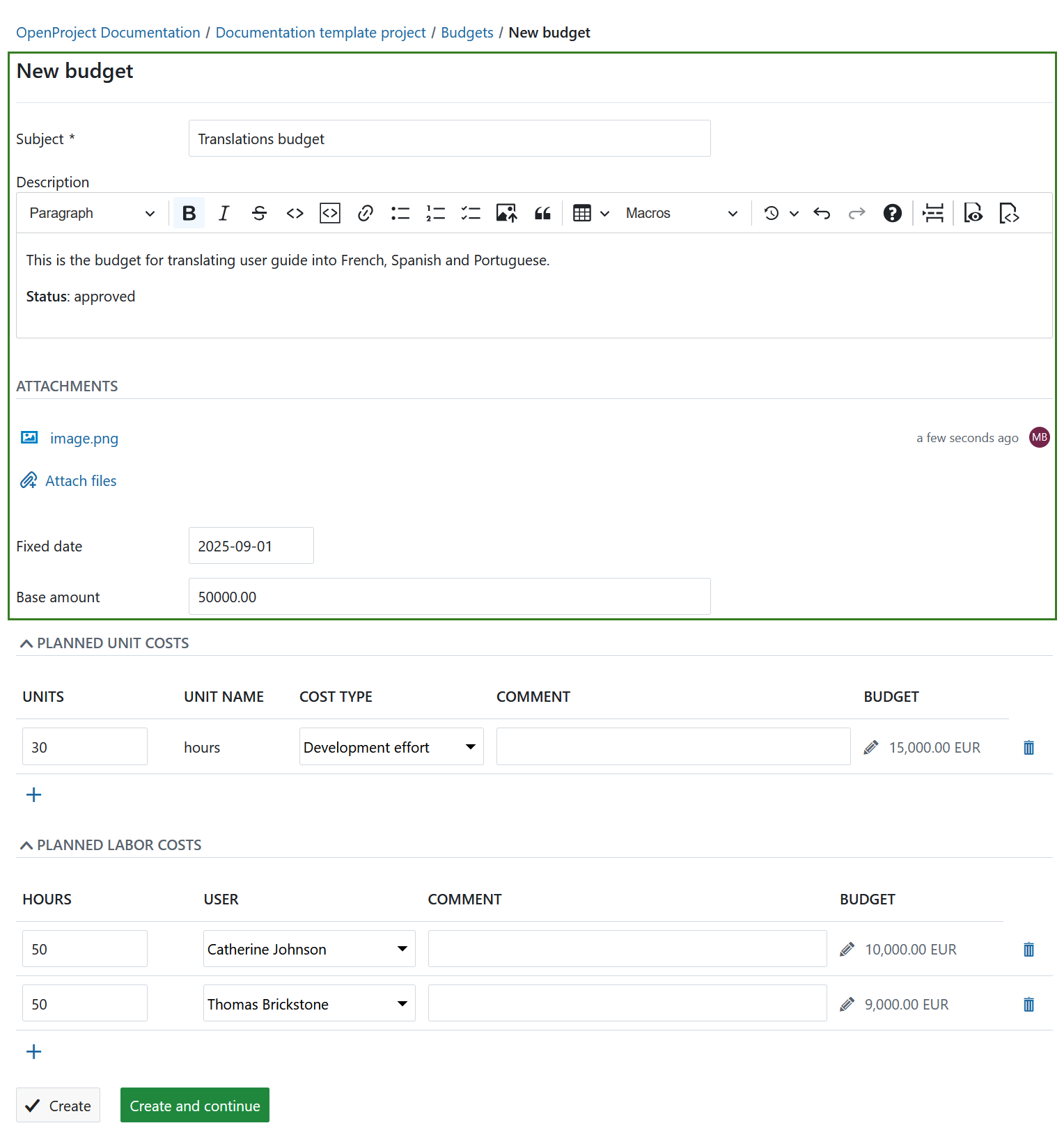The width and height of the screenshot is (1064, 1130).
Task: Insert a numbered list
Action: pyautogui.click(x=435, y=213)
